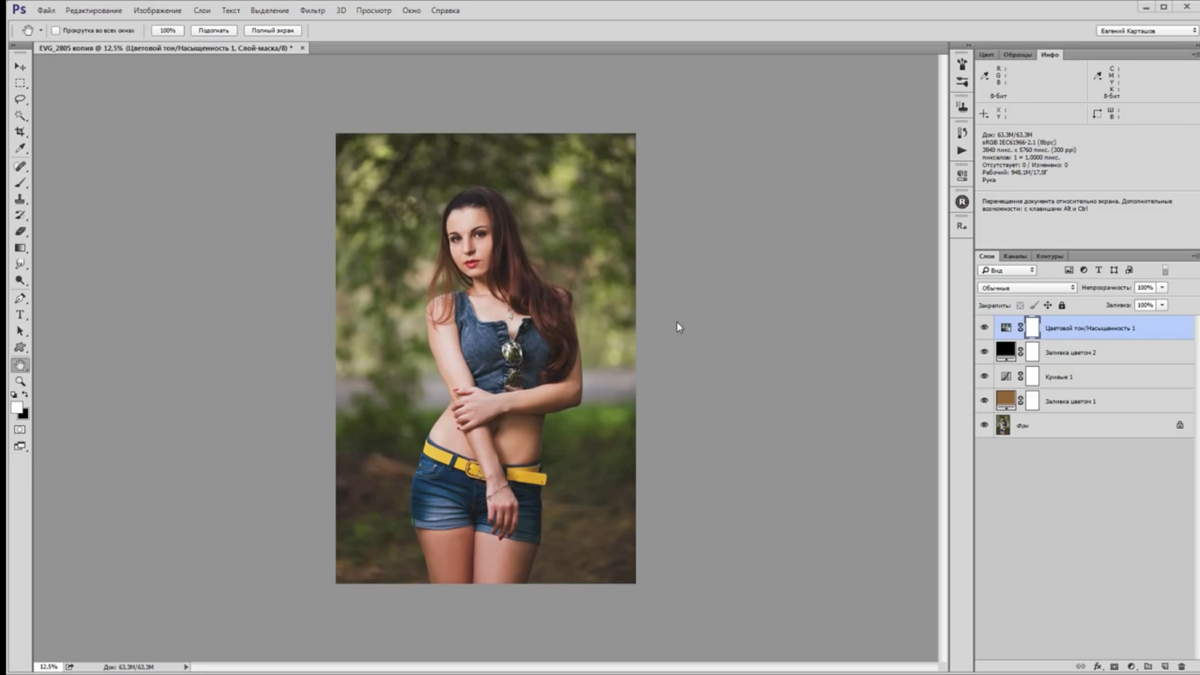Select the Move tool
The image size is (1200, 675).
click(20, 66)
